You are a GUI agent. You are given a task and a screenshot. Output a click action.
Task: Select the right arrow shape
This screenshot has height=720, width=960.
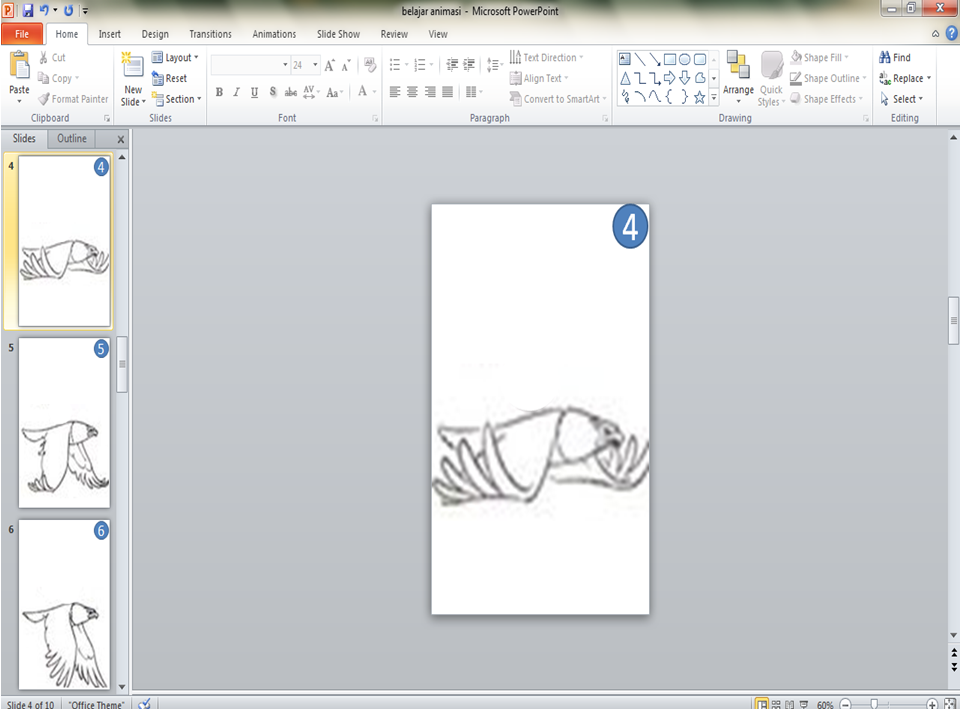pyautogui.click(x=670, y=78)
